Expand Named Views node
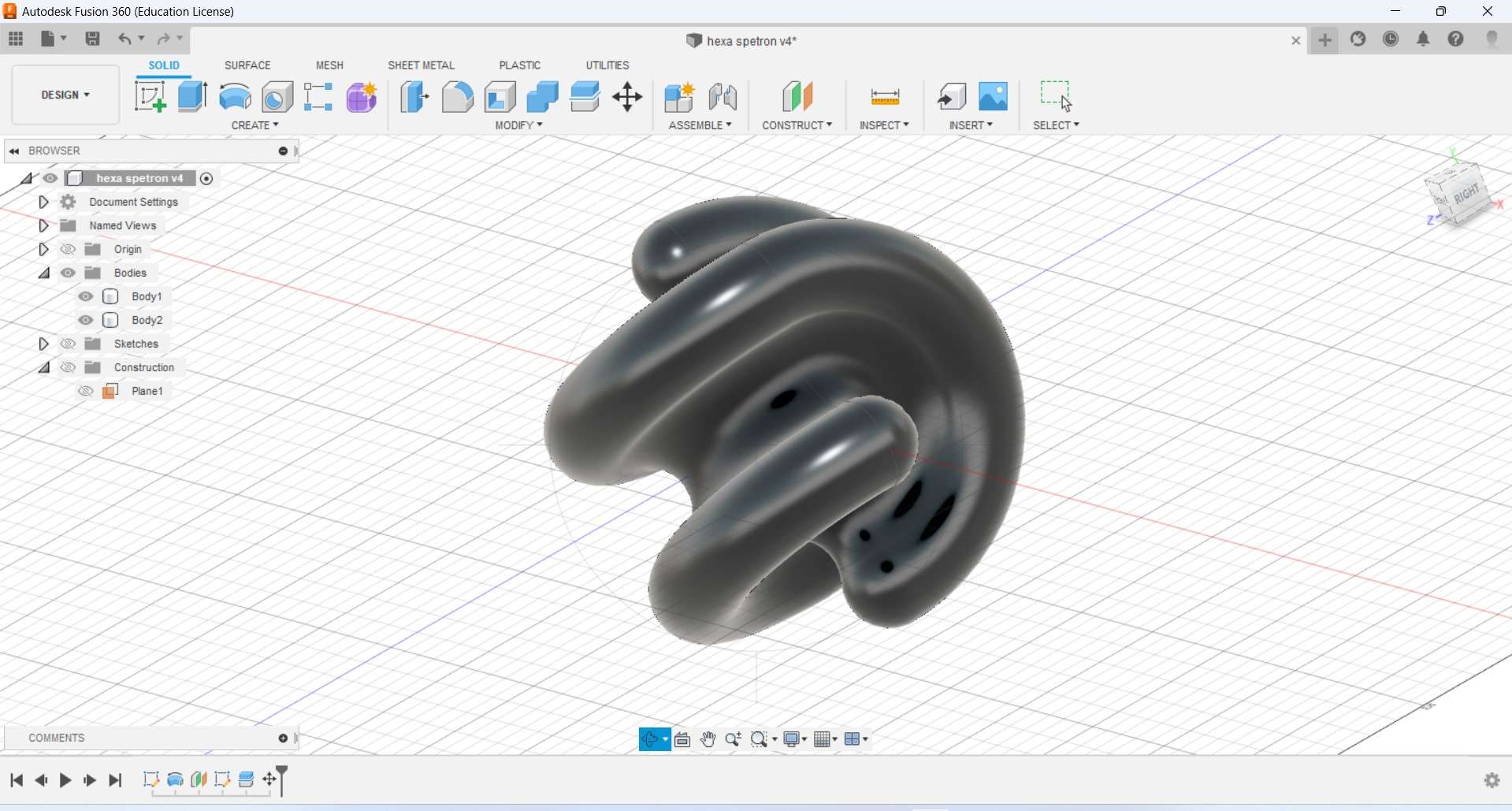 44,225
